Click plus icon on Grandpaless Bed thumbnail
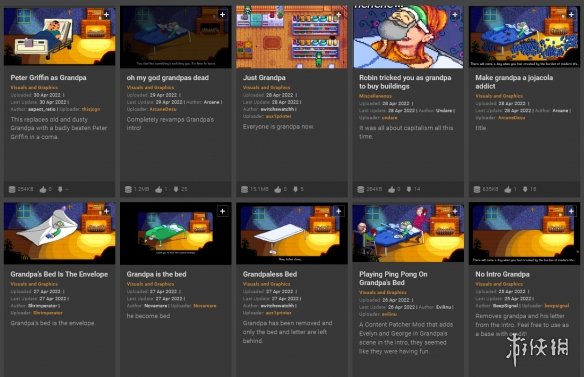 [339, 211]
